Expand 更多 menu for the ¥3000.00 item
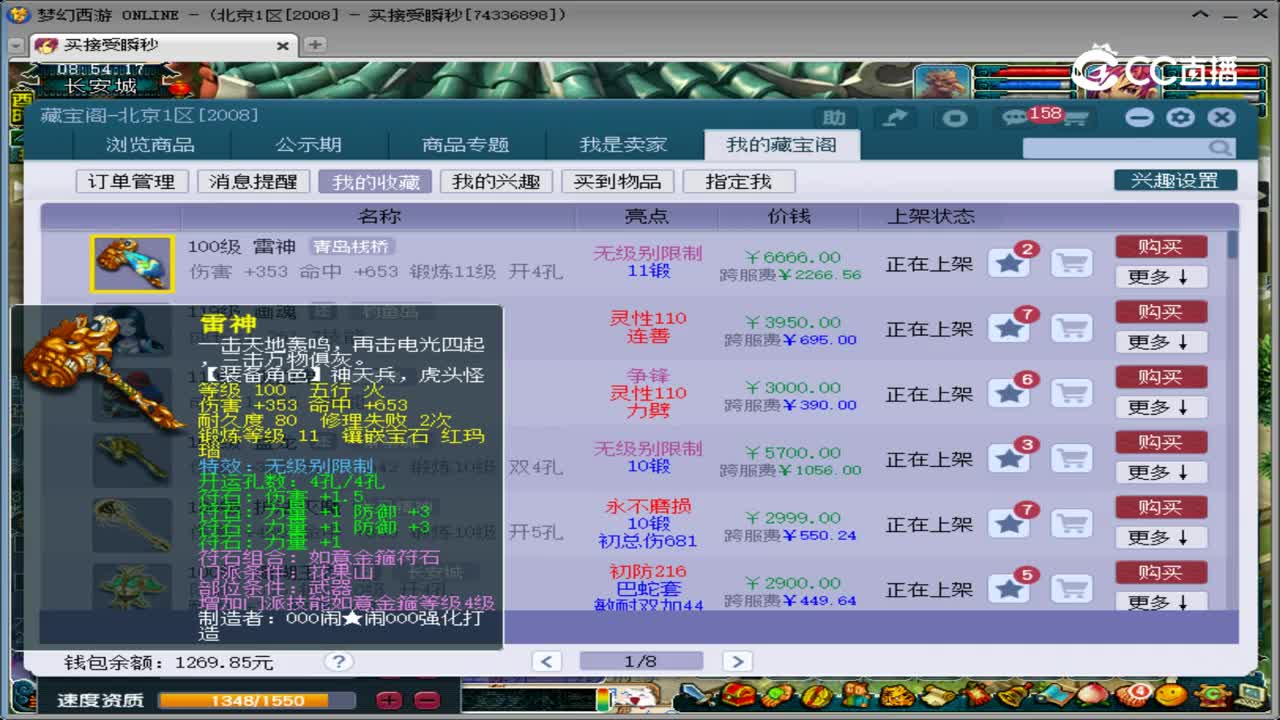Screen dimensions: 1280x720 tap(1161, 407)
